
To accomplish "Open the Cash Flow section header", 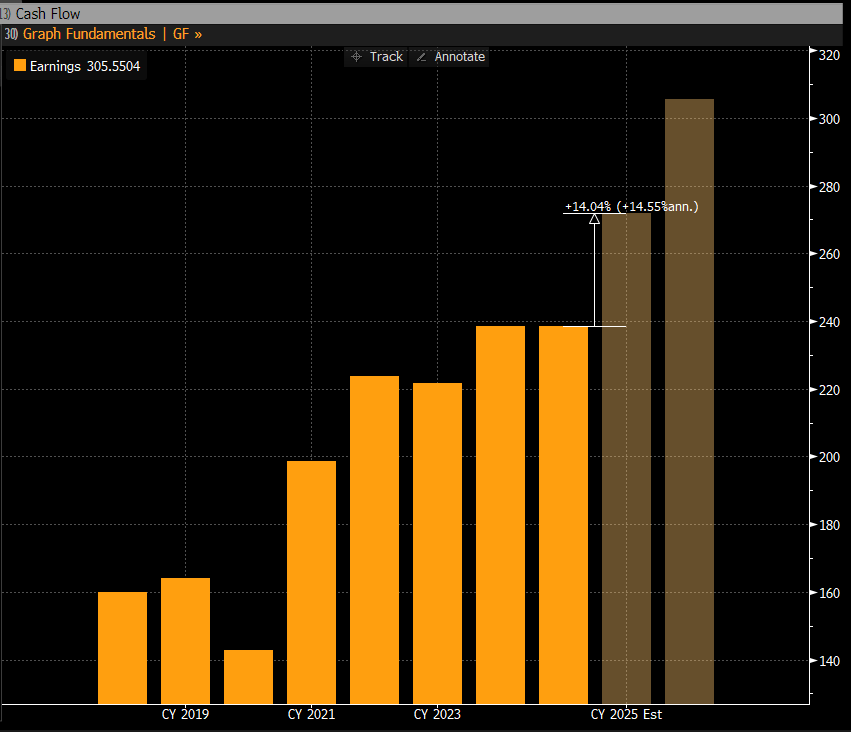I will 48,14.
